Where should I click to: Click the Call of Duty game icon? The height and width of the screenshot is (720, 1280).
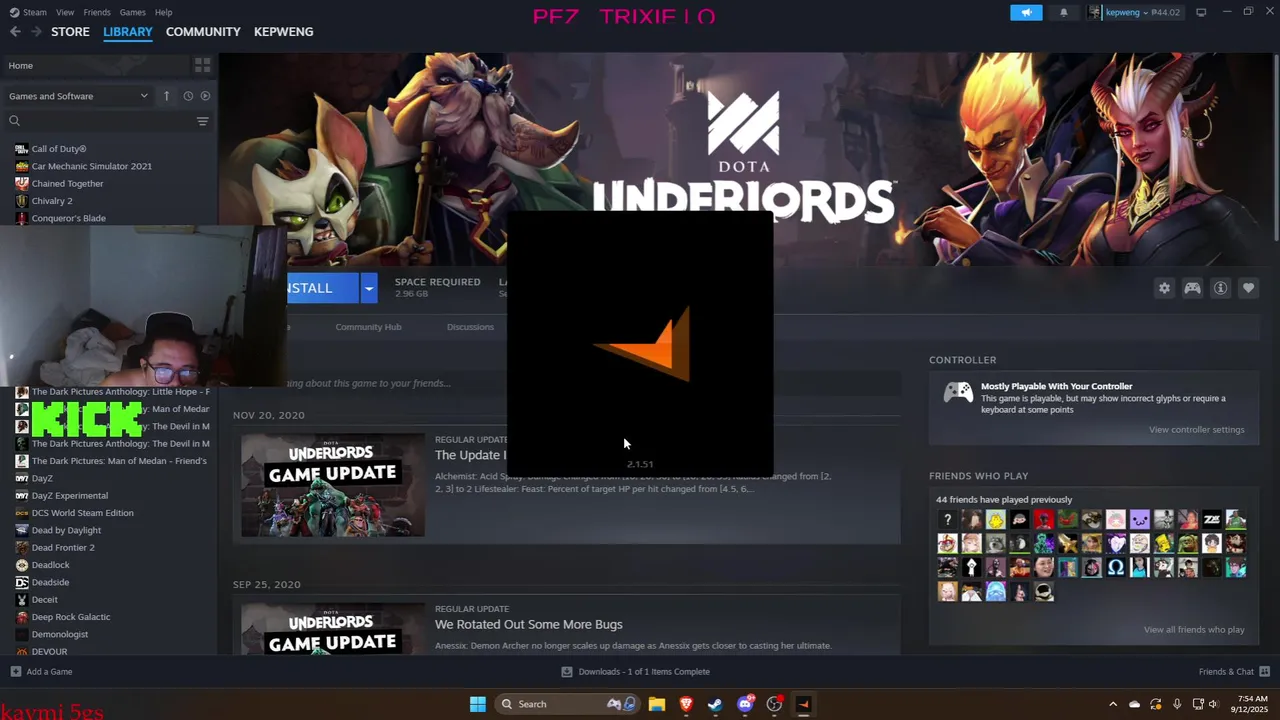click(22, 149)
